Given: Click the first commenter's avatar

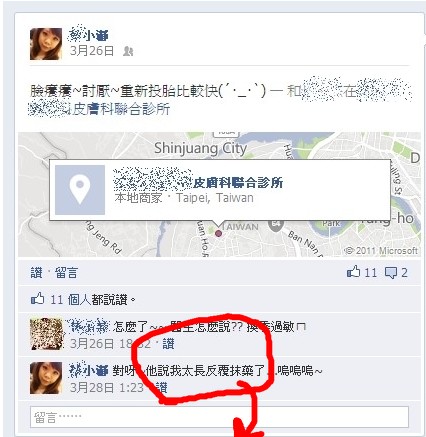Looking at the screenshot, I should 46,334.
